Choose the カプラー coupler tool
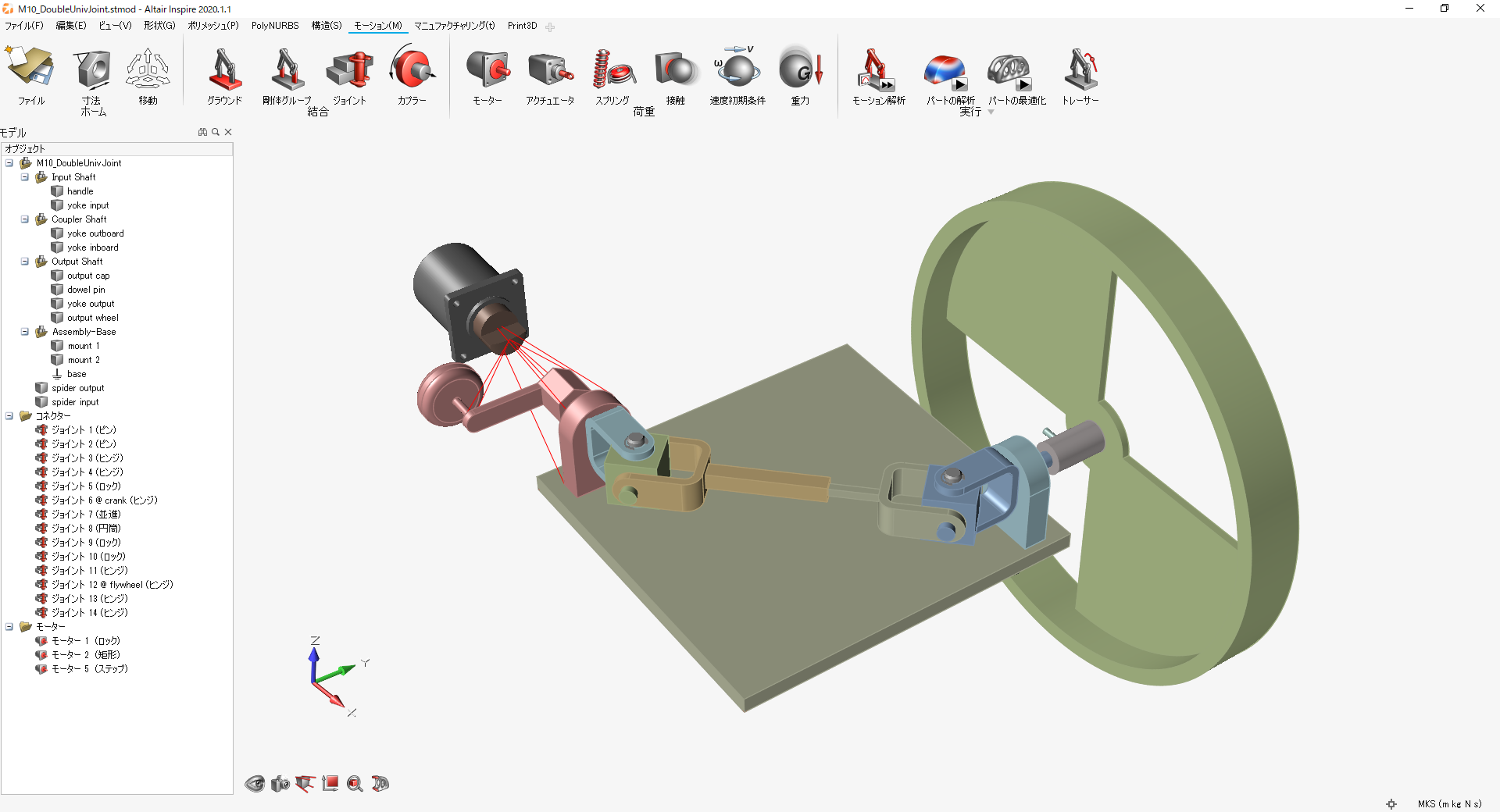 click(x=412, y=67)
